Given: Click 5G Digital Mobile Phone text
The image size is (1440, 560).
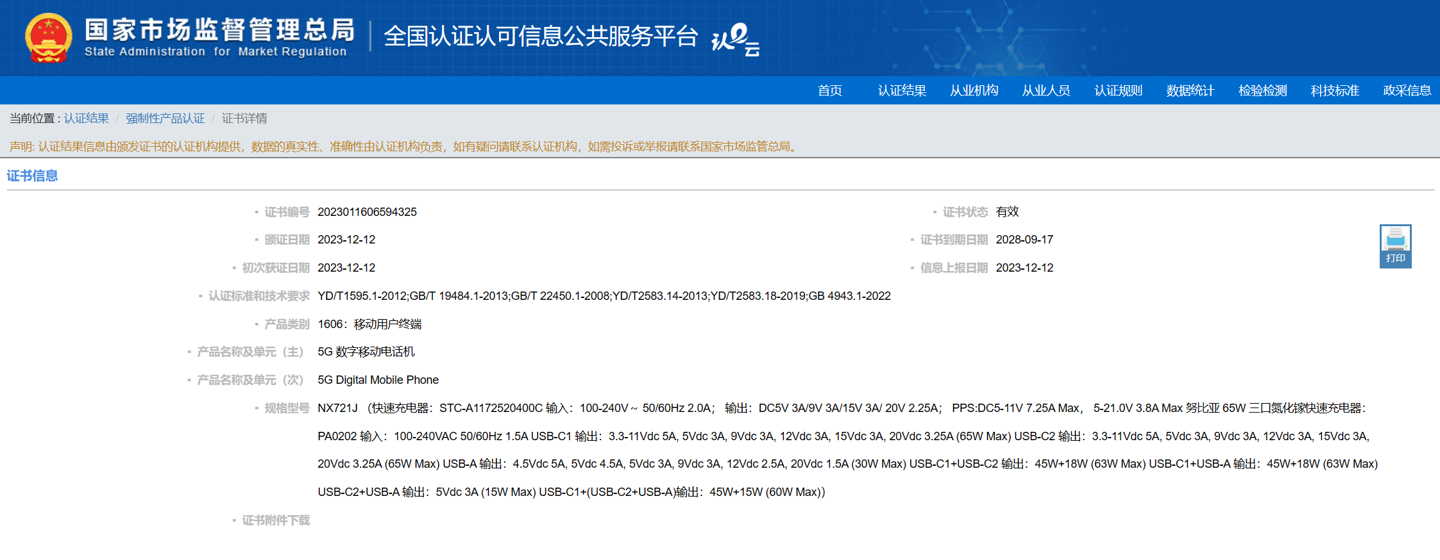Looking at the screenshot, I should coord(378,380).
